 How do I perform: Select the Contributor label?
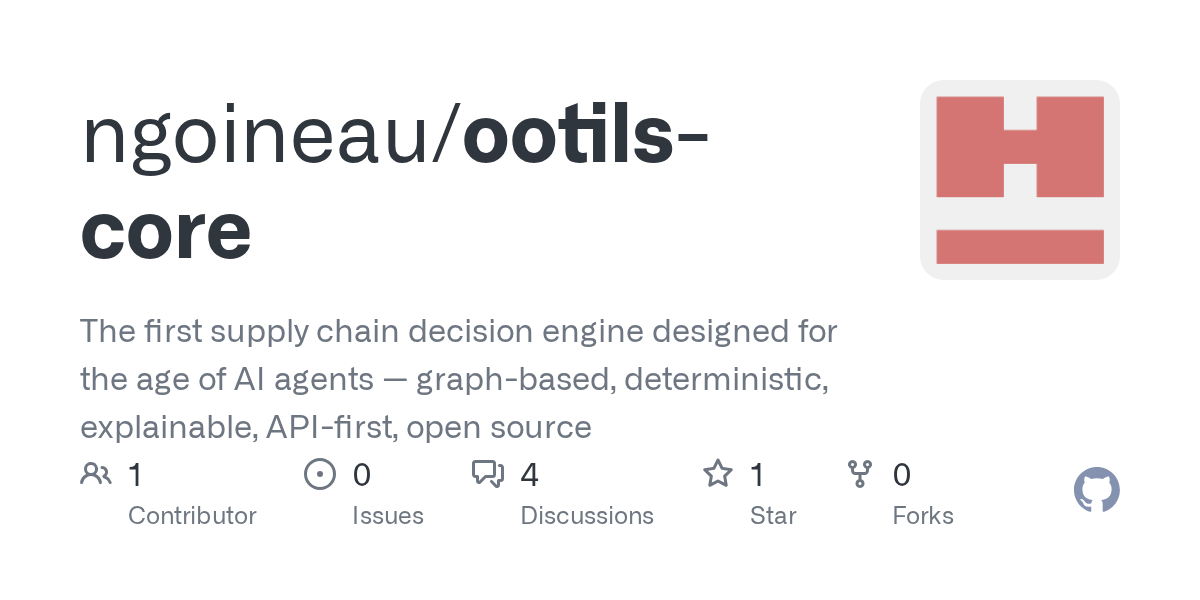click(x=192, y=516)
